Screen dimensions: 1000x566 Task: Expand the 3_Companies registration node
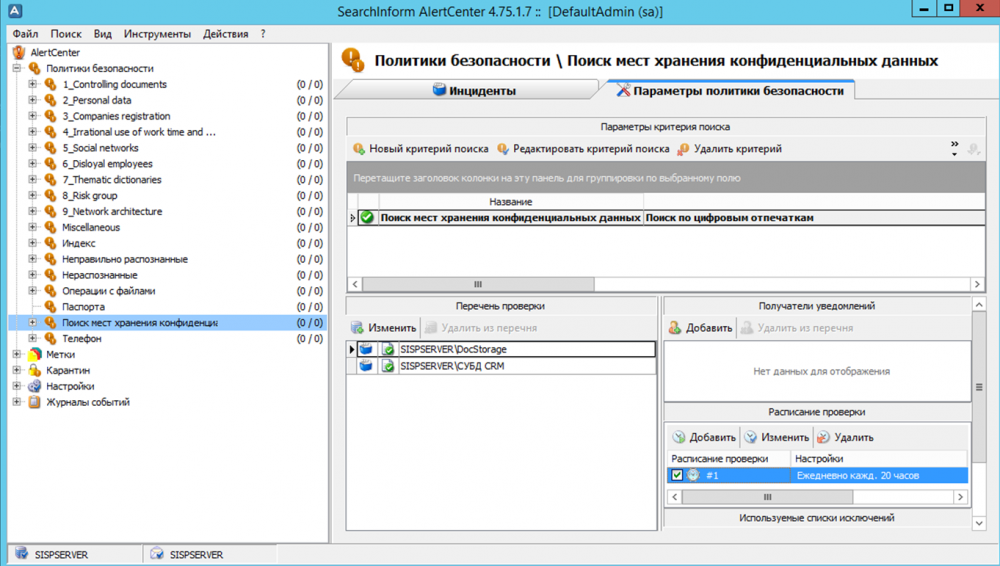pyautogui.click(x=33, y=116)
